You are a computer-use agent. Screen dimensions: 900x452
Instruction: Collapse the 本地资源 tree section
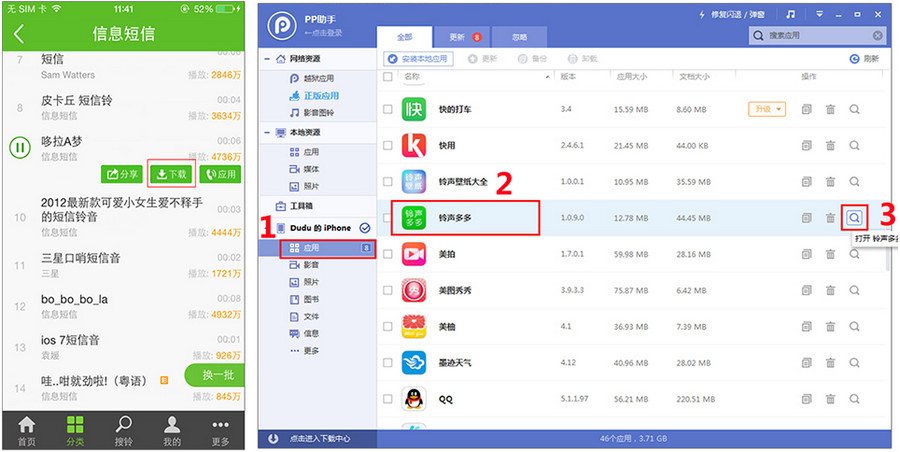pyautogui.click(x=267, y=132)
